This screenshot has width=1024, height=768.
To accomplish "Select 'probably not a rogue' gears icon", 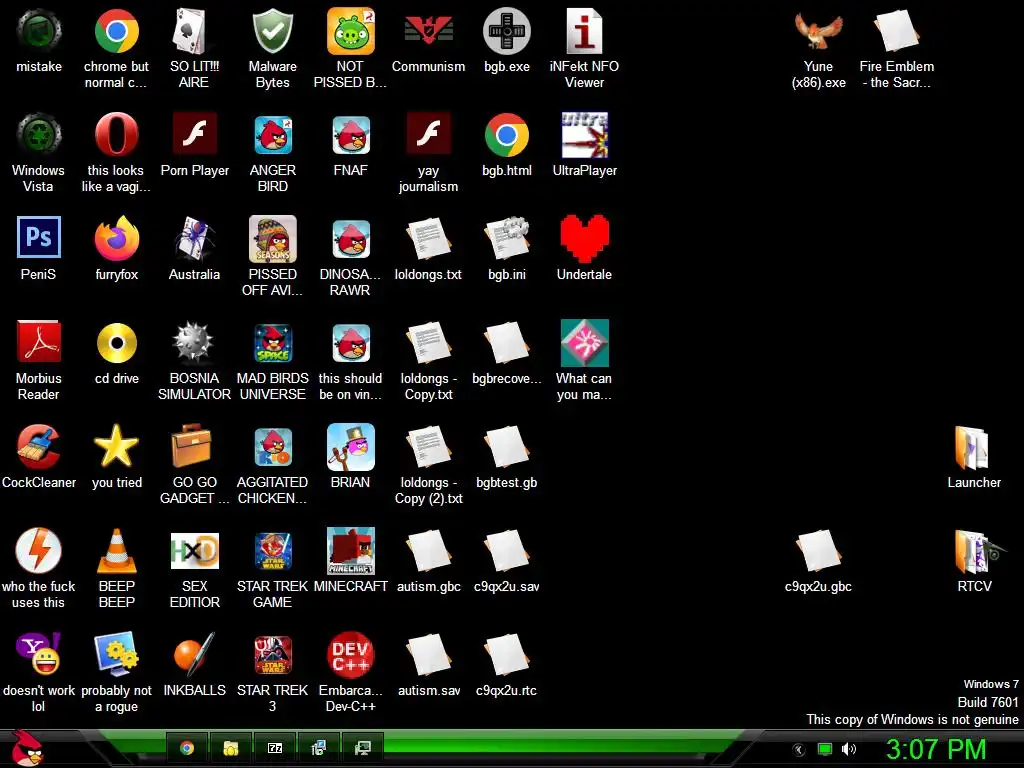I will pyautogui.click(x=116, y=654).
